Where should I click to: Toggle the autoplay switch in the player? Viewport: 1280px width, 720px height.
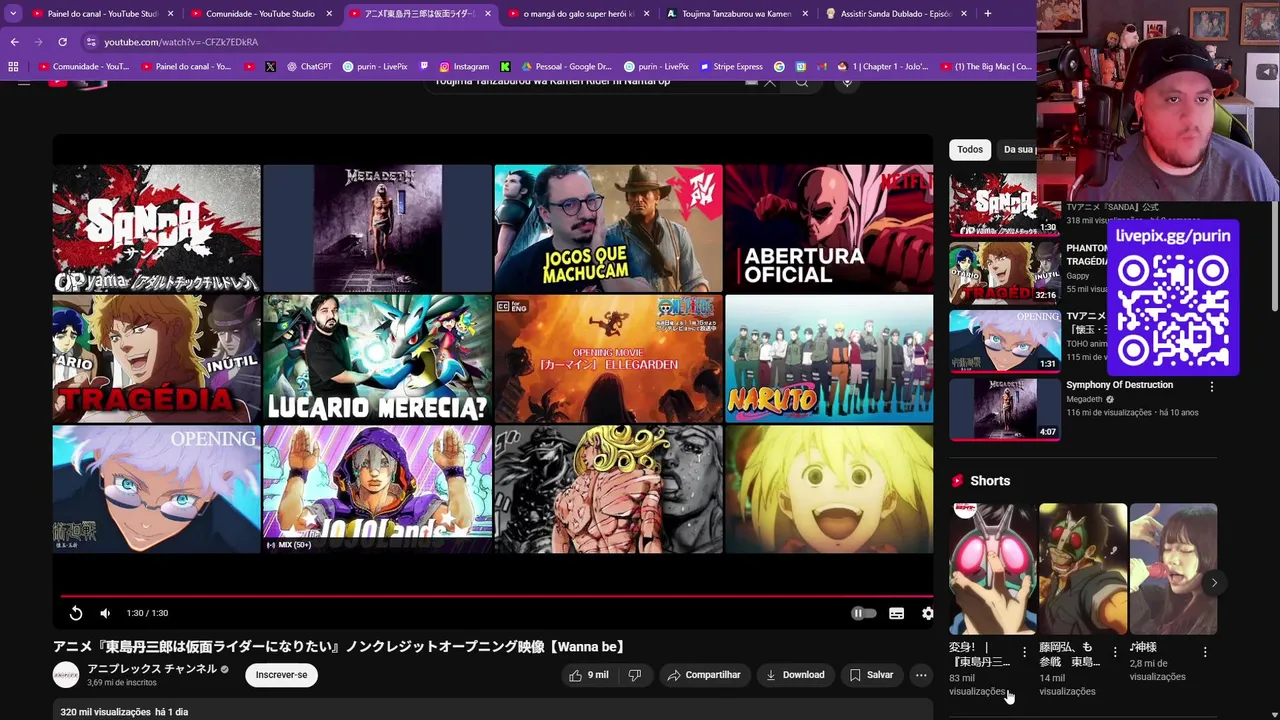(x=862, y=613)
